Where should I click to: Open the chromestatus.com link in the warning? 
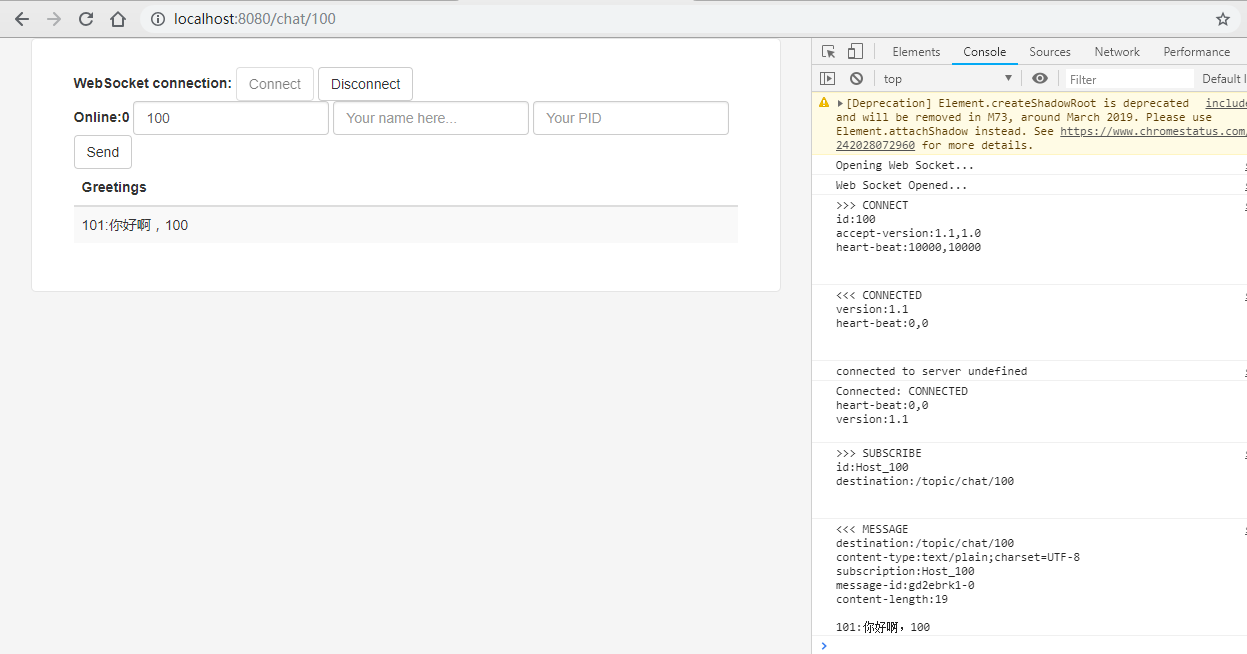[1153, 131]
